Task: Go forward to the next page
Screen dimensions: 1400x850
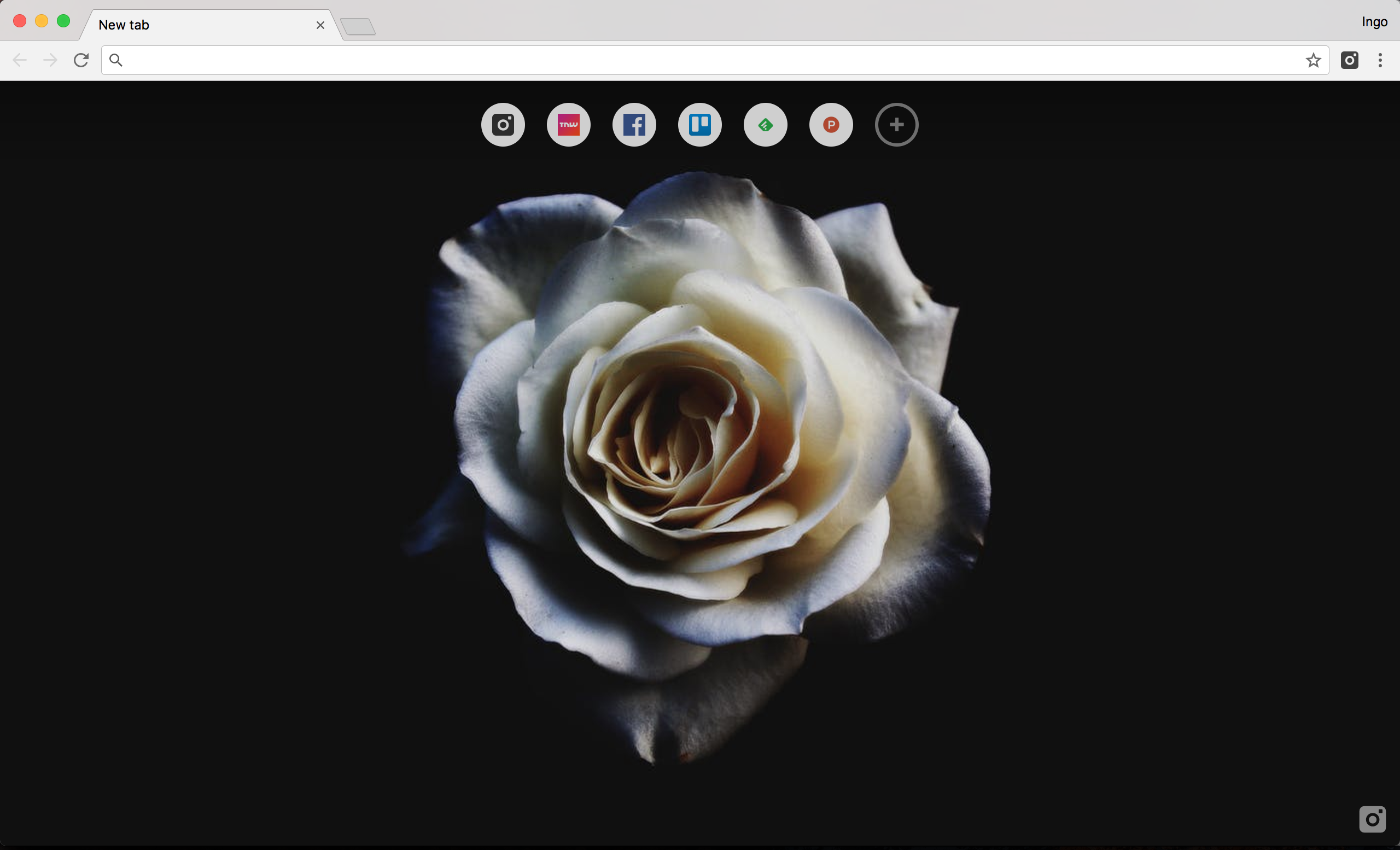Action: (x=50, y=60)
